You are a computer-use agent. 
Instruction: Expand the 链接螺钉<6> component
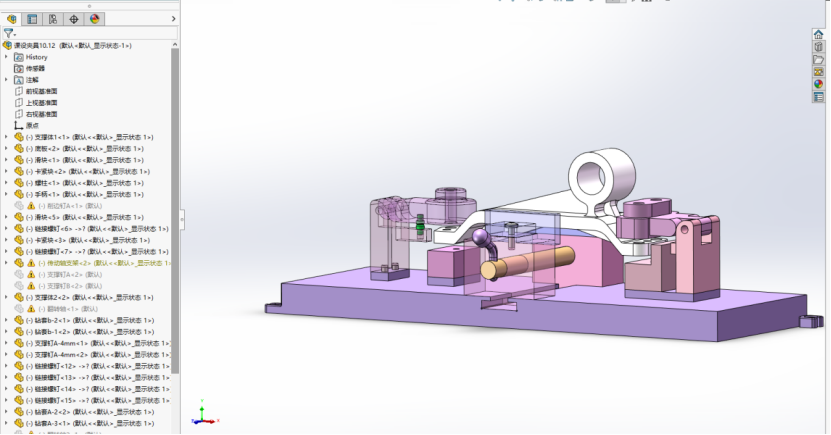(6, 229)
